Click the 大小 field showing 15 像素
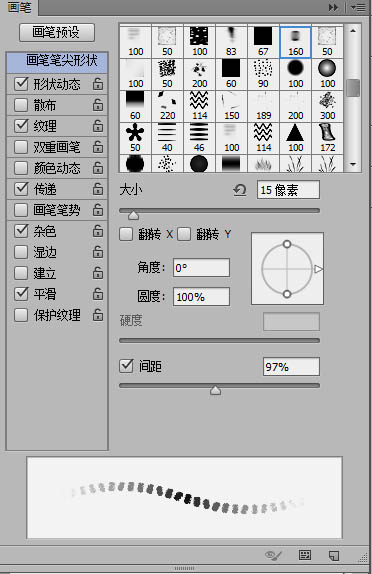372x574 pixels. point(288,190)
